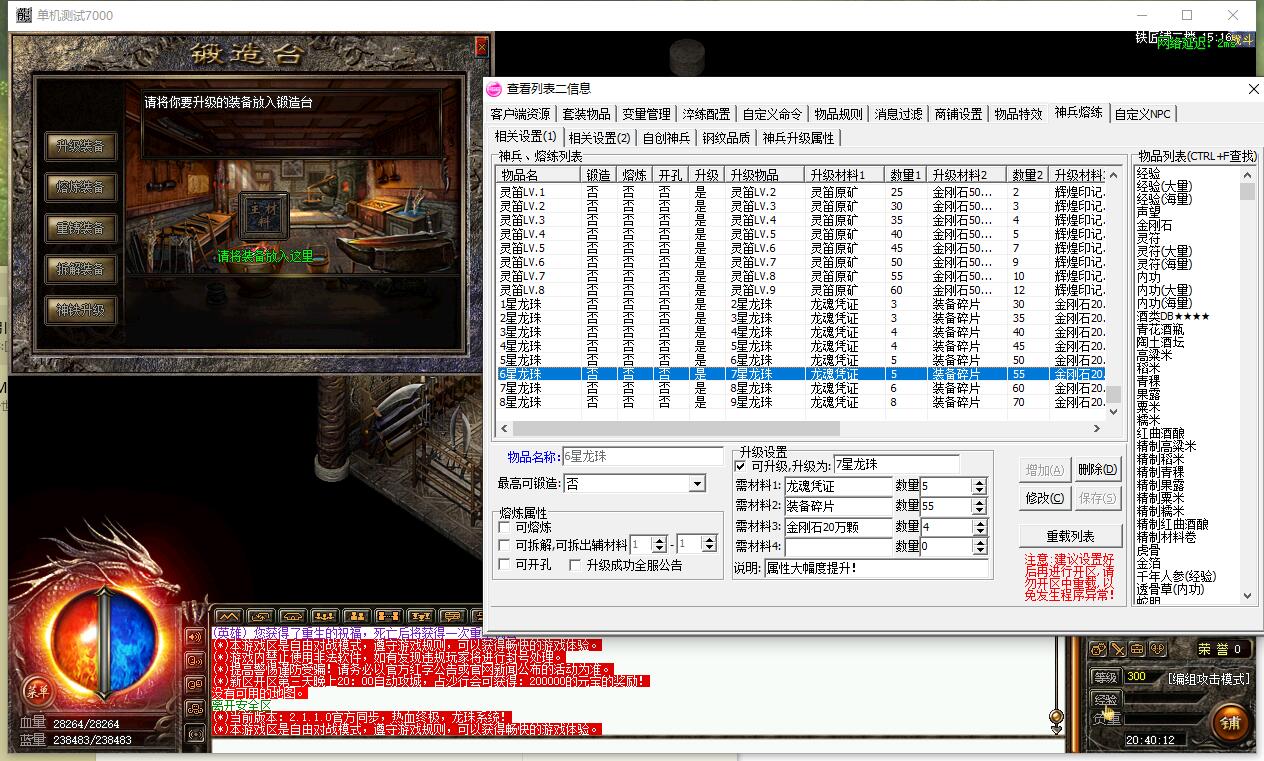Close the 锻造台 forge panel
Viewport: 1264px width, 761px height.
(481, 46)
